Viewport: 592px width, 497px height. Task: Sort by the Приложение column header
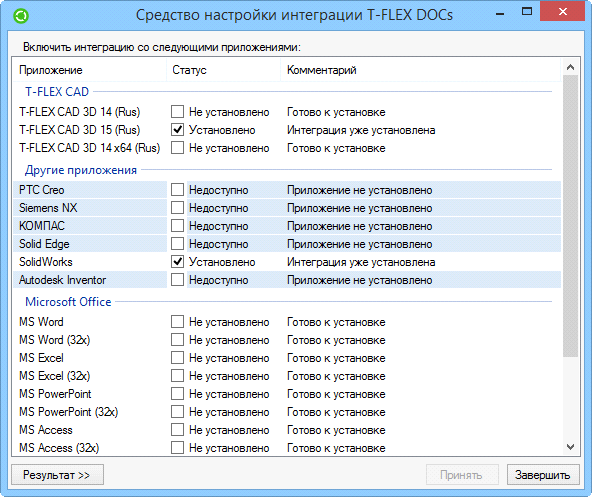pyautogui.click(x=90, y=70)
